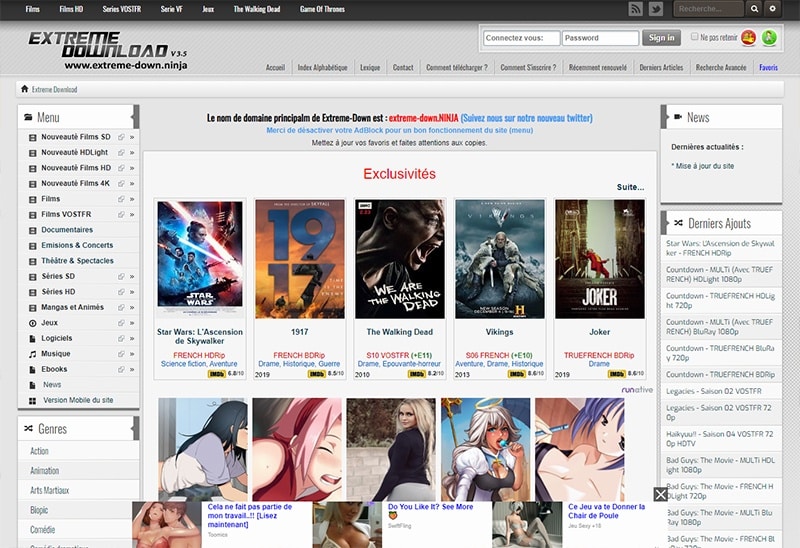Expand Ebooks submenu arrow
Viewport: 800px width, 548px height.
click(132, 369)
